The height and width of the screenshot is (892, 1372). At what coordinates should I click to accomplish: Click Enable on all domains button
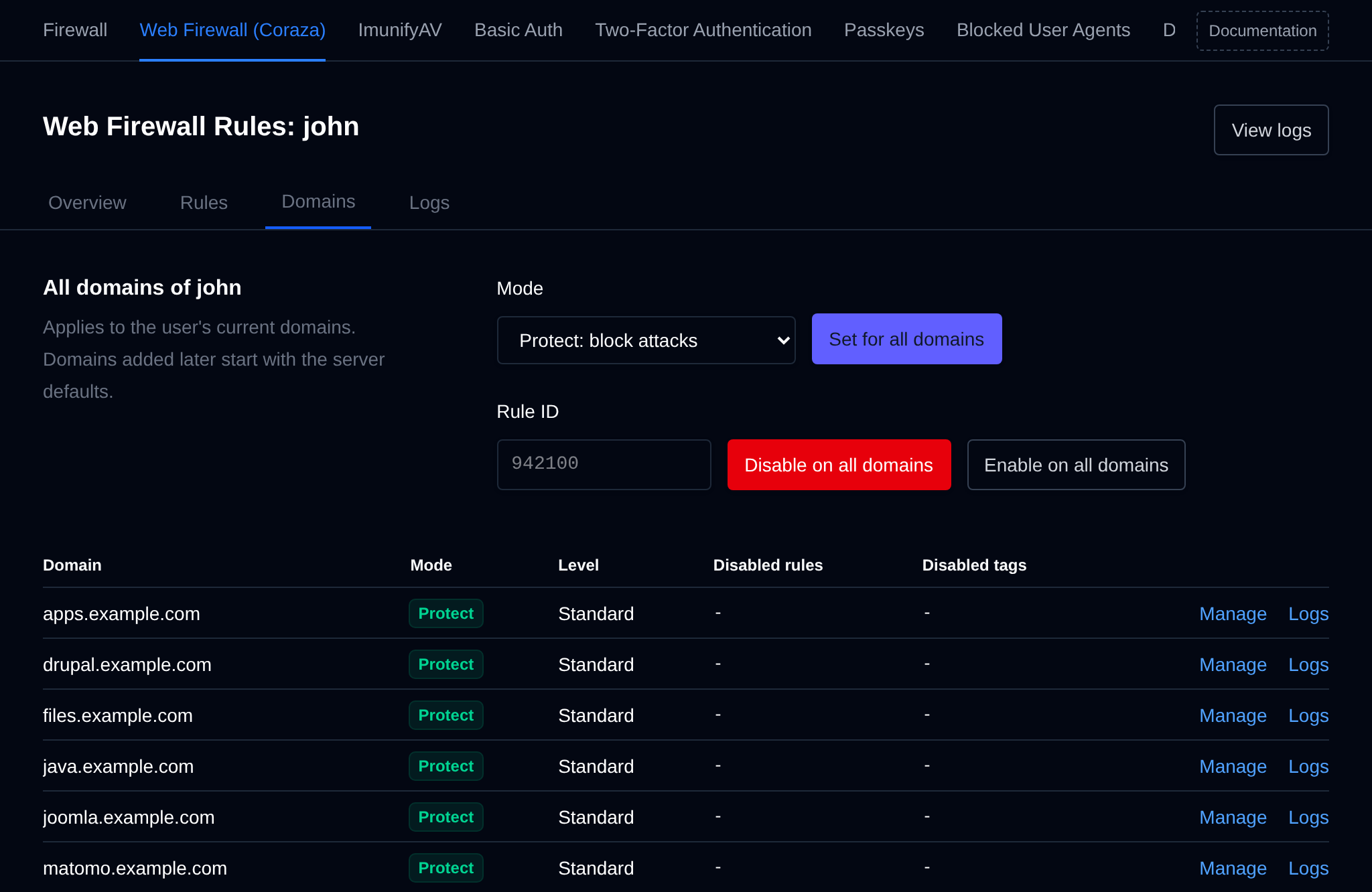[x=1077, y=465]
